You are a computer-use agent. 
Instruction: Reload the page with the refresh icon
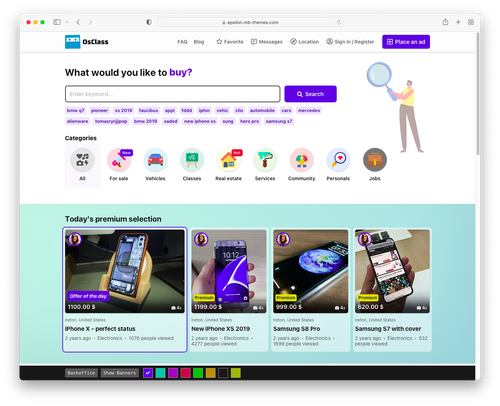339,22
